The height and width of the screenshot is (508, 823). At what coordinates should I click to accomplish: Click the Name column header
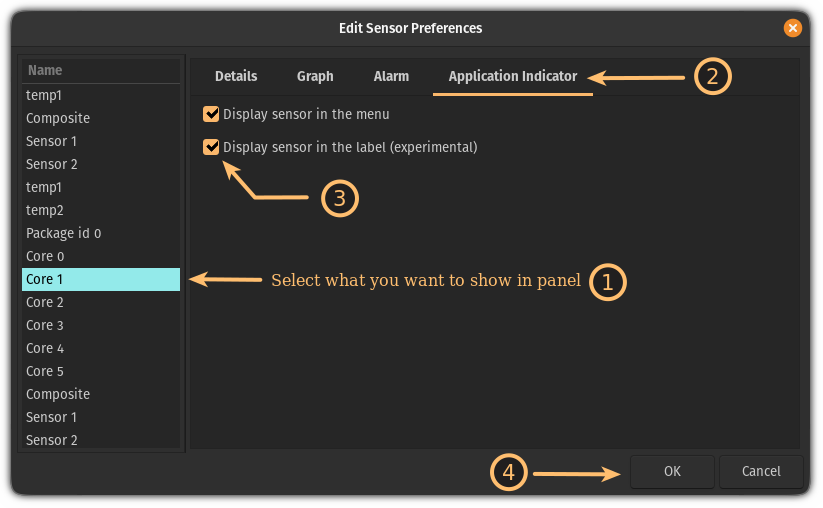click(100, 70)
